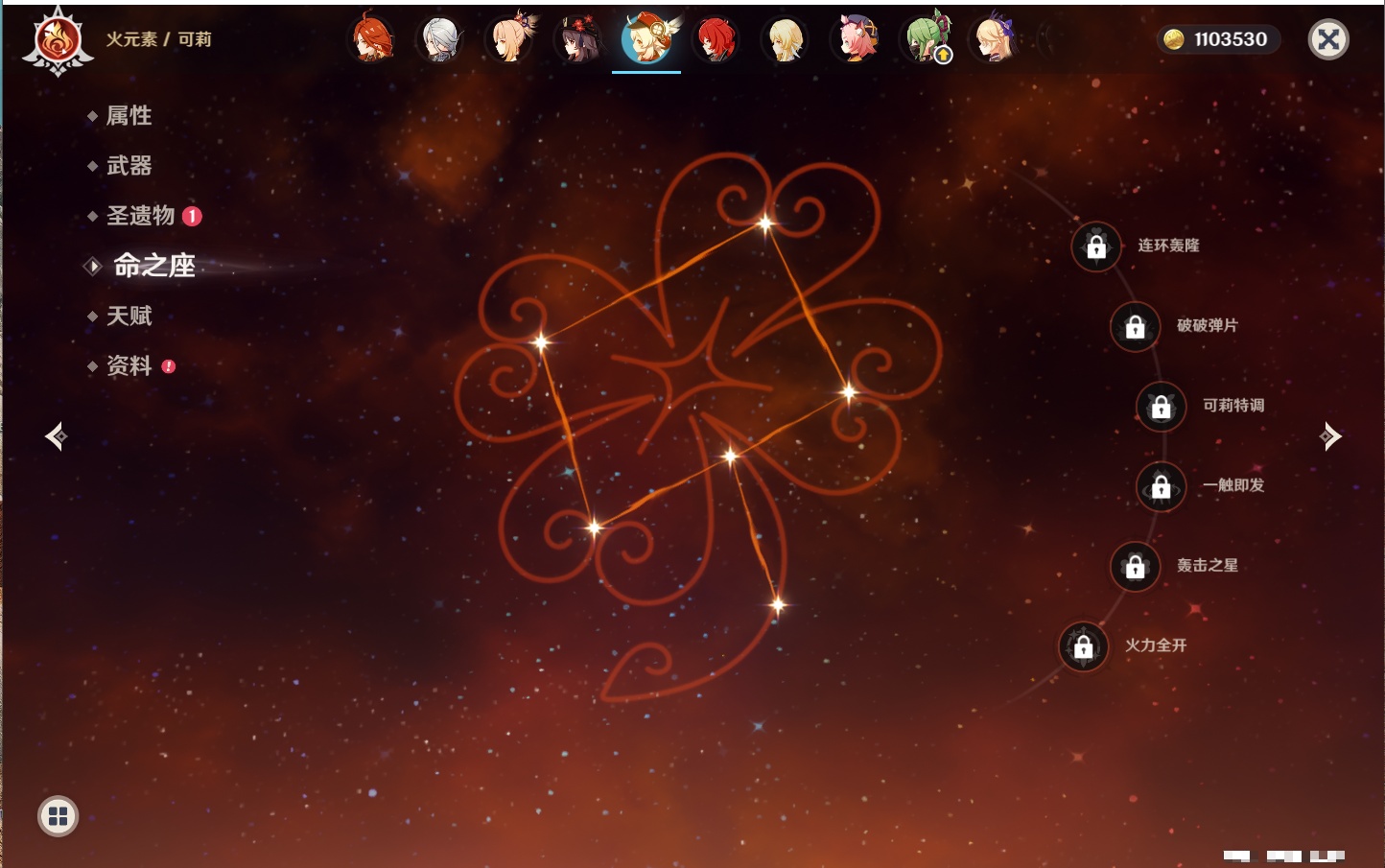Switch to the red-haired Diluc avatar
Image resolution: width=1385 pixels, height=868 pixels.
point(716,39)
